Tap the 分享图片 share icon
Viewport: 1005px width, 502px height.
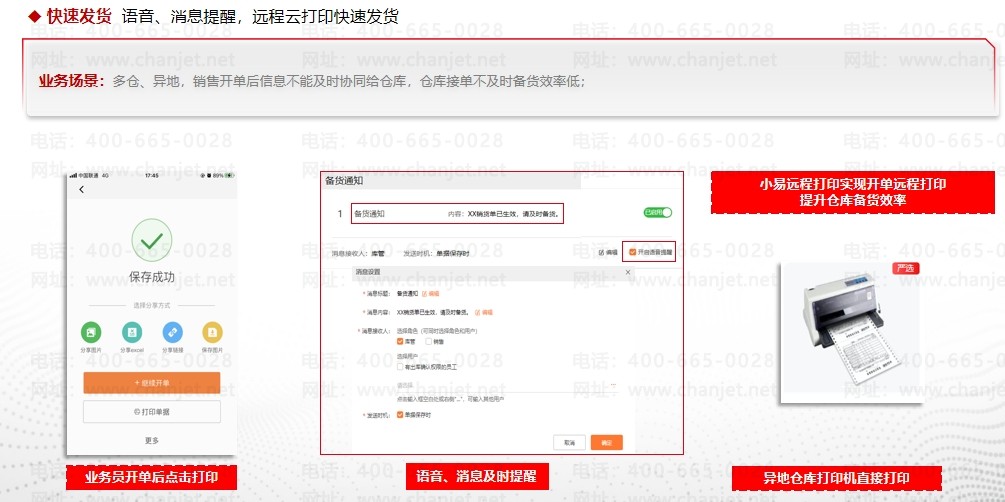(91, 332)
